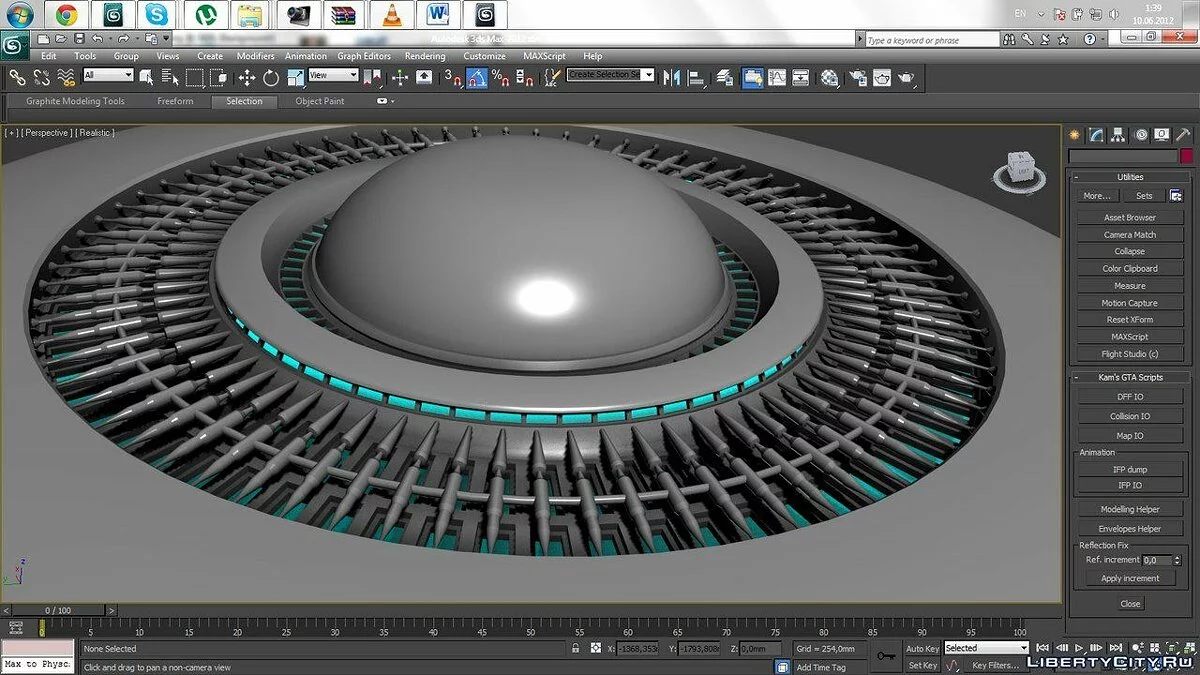The image size is (1200, 675).
Task: Select the Rotate tool in the toolbar
Action: (271, 77)
